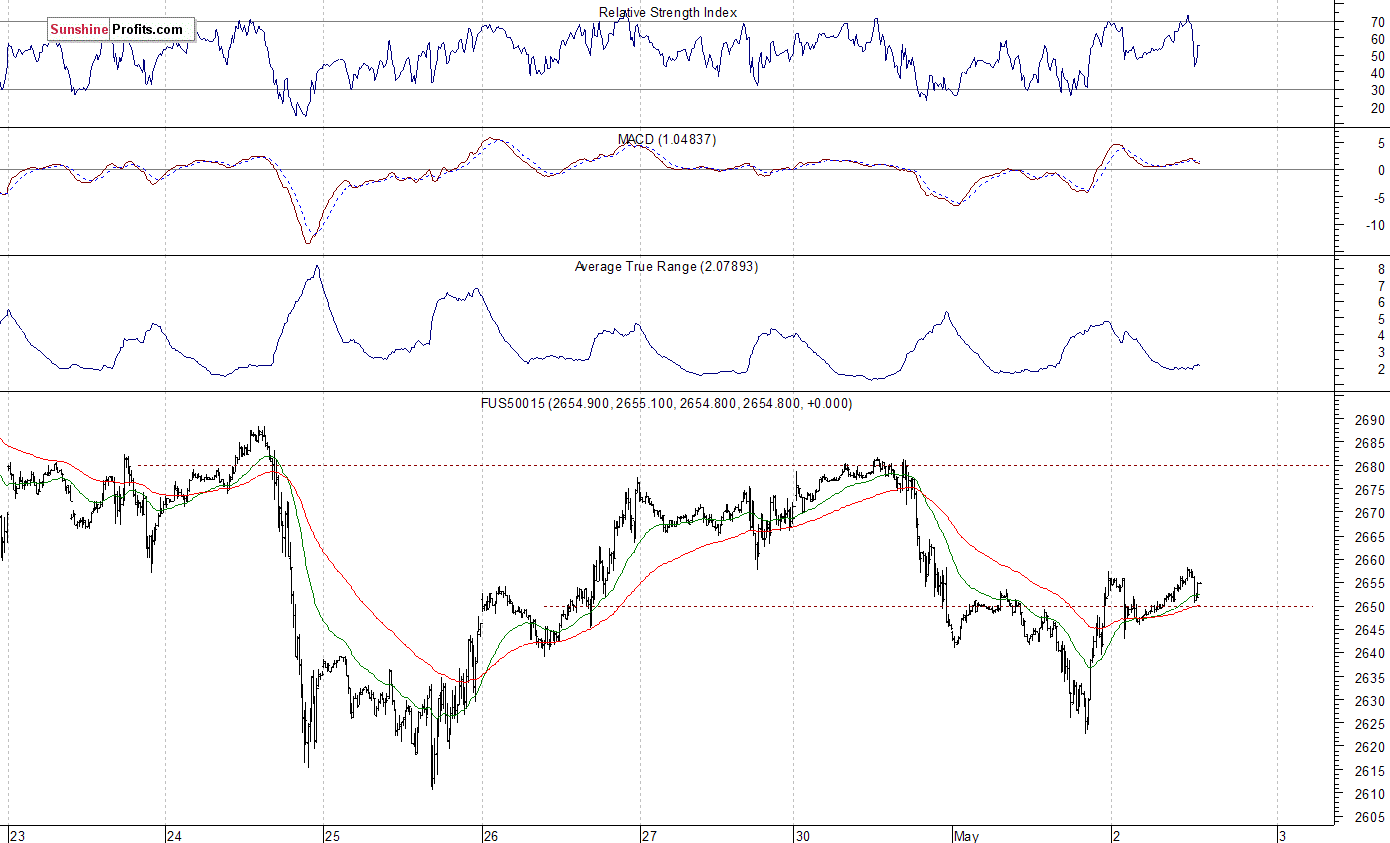Select the MACD (1.04837) indicator label

tap(666, 139)
